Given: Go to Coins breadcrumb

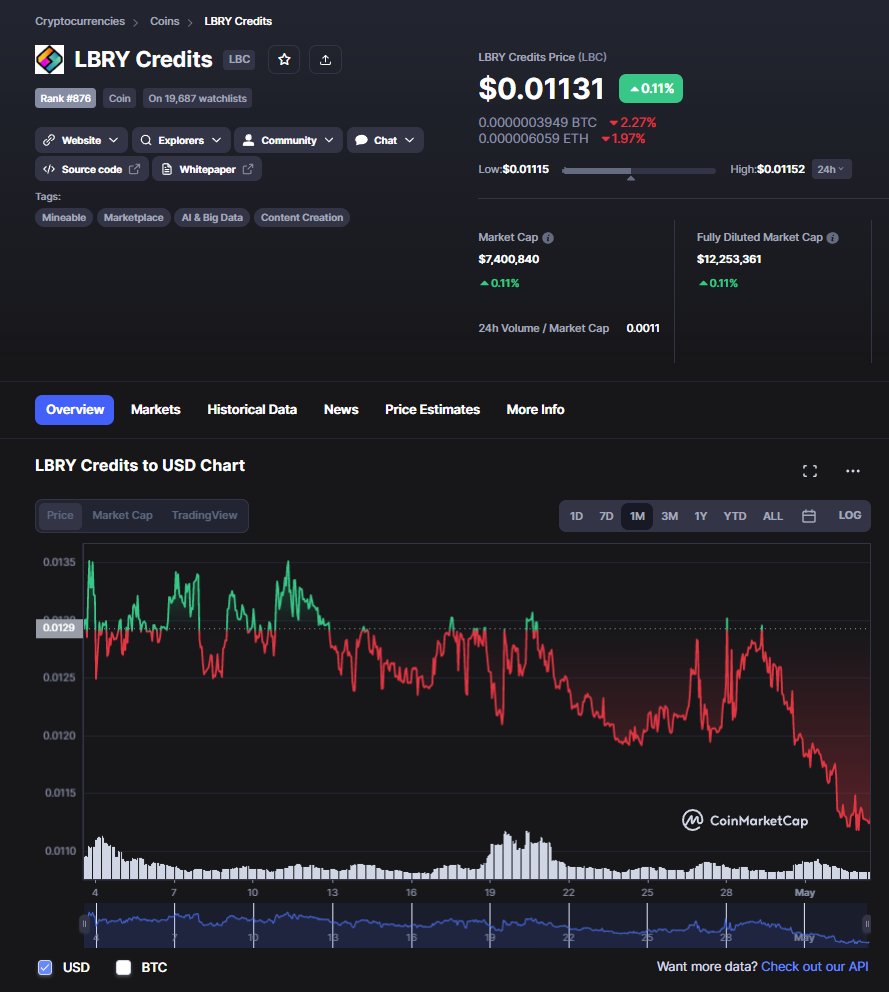Looking at the screenshot, I should pyautogui.click(x=165, y=21).
